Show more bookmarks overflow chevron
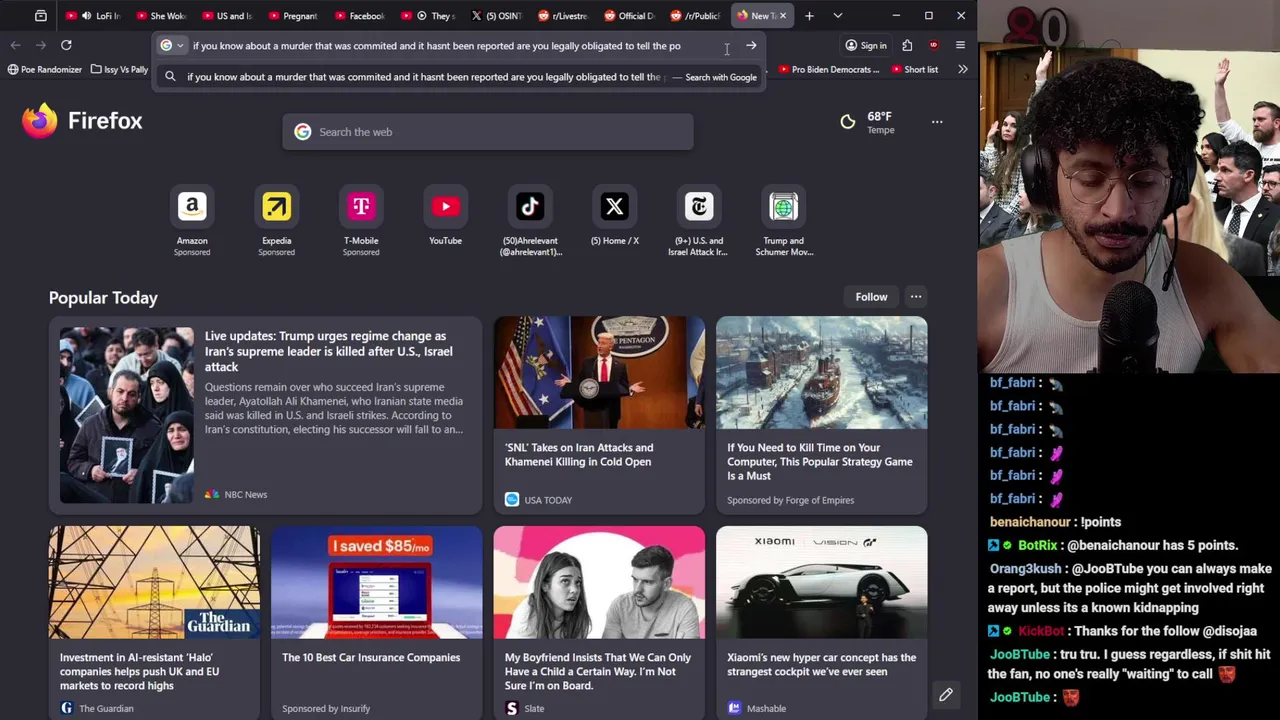This screenshot has width=1280, height=720. point(962,70)
